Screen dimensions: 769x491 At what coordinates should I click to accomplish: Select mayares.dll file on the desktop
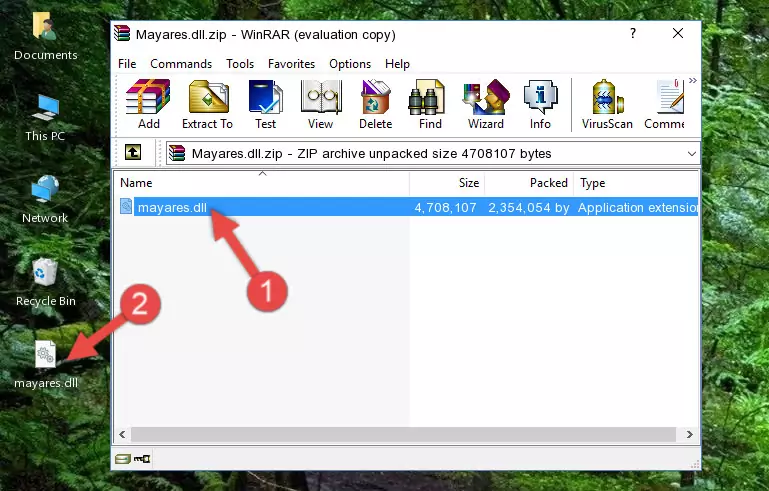pos(45,365)
